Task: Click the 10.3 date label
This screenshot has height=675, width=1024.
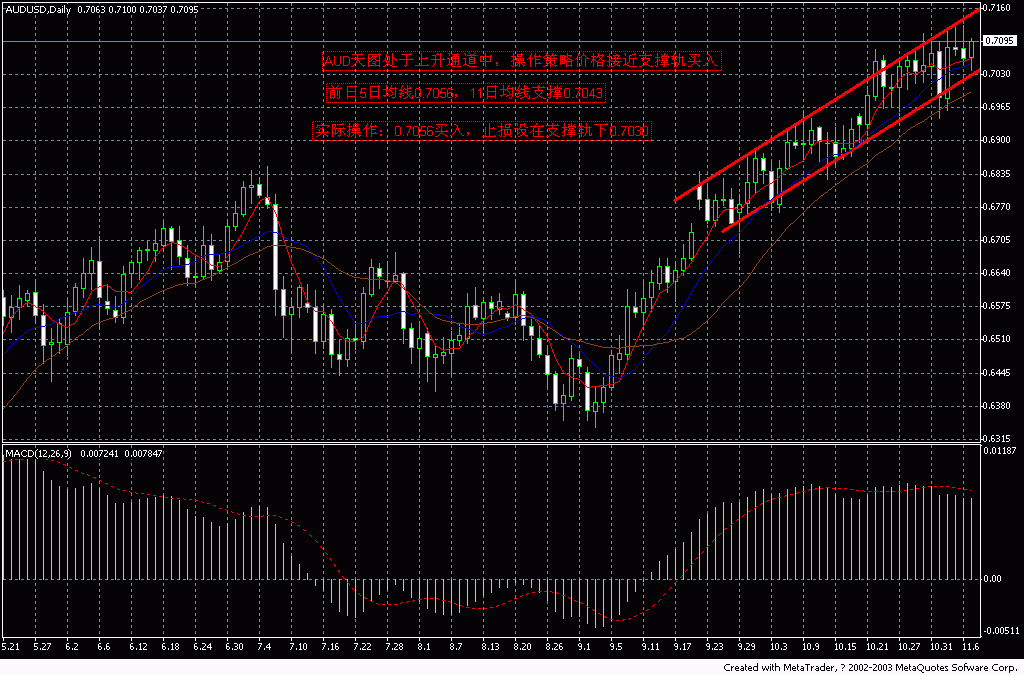Action: point(778,646)
